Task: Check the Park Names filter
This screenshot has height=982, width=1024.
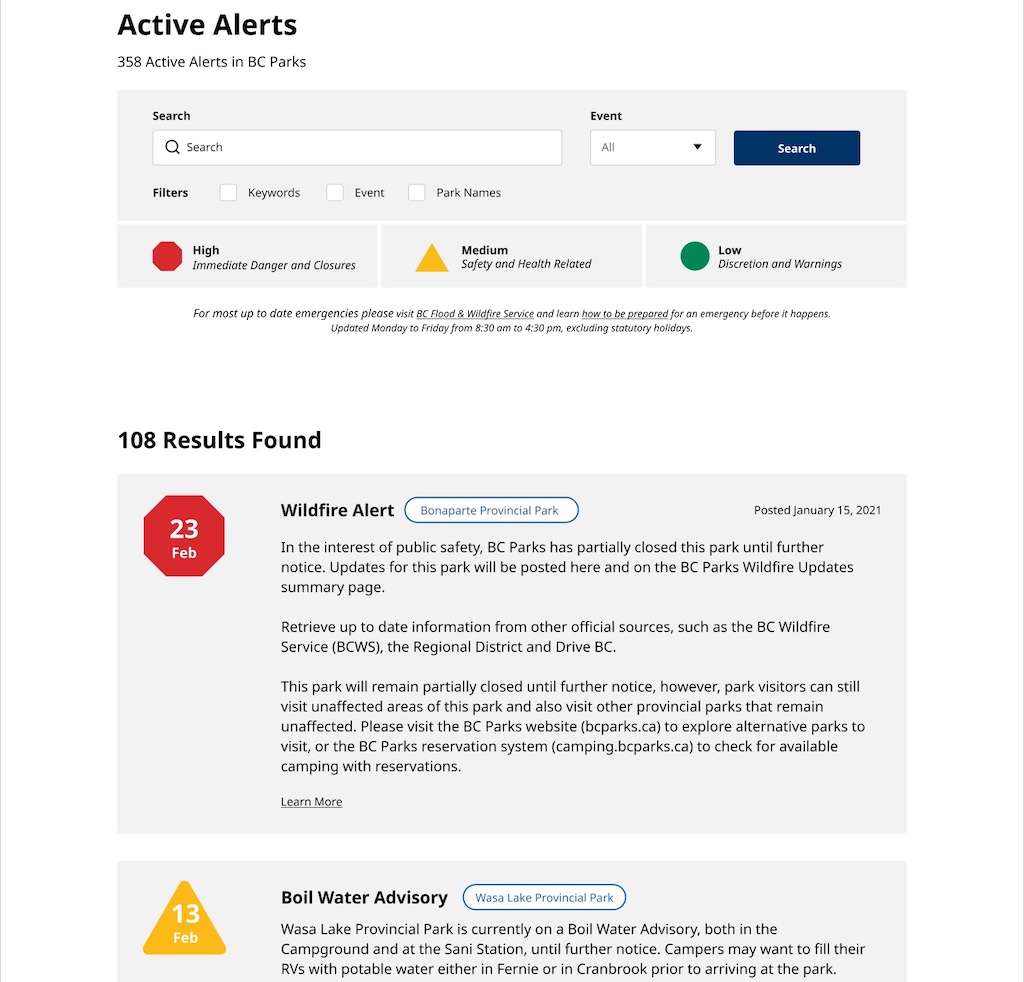Action: tap(417, 193)
